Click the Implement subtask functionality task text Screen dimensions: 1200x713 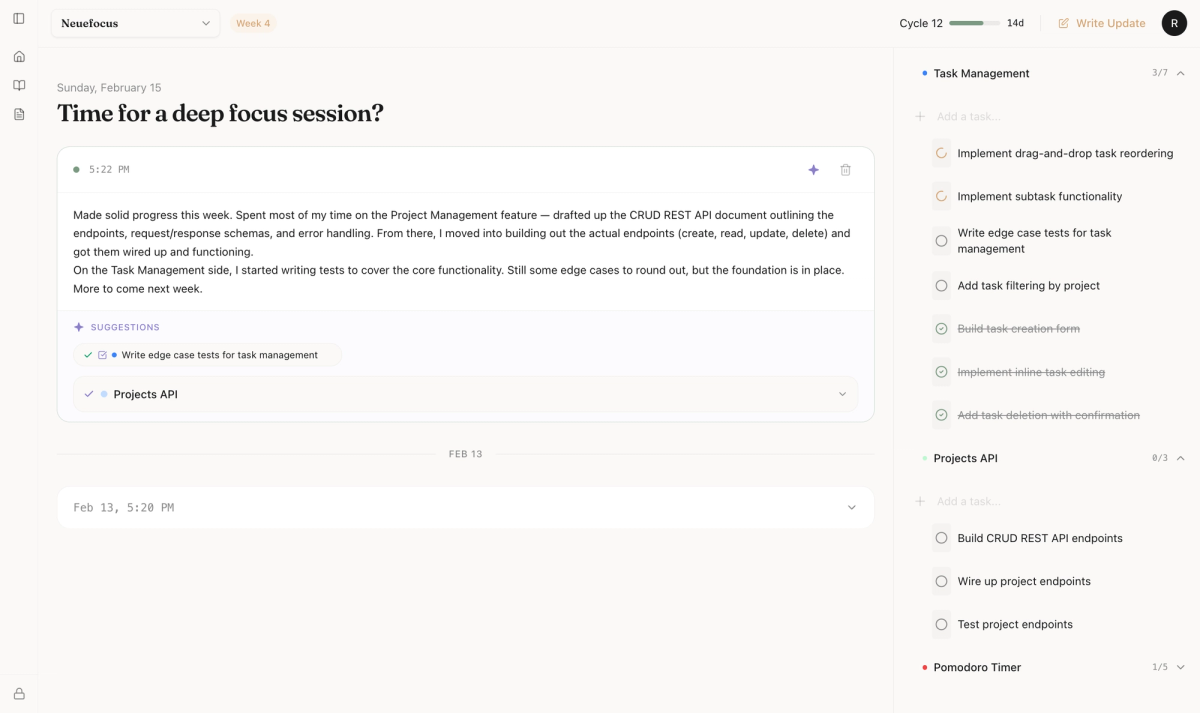1040,196
